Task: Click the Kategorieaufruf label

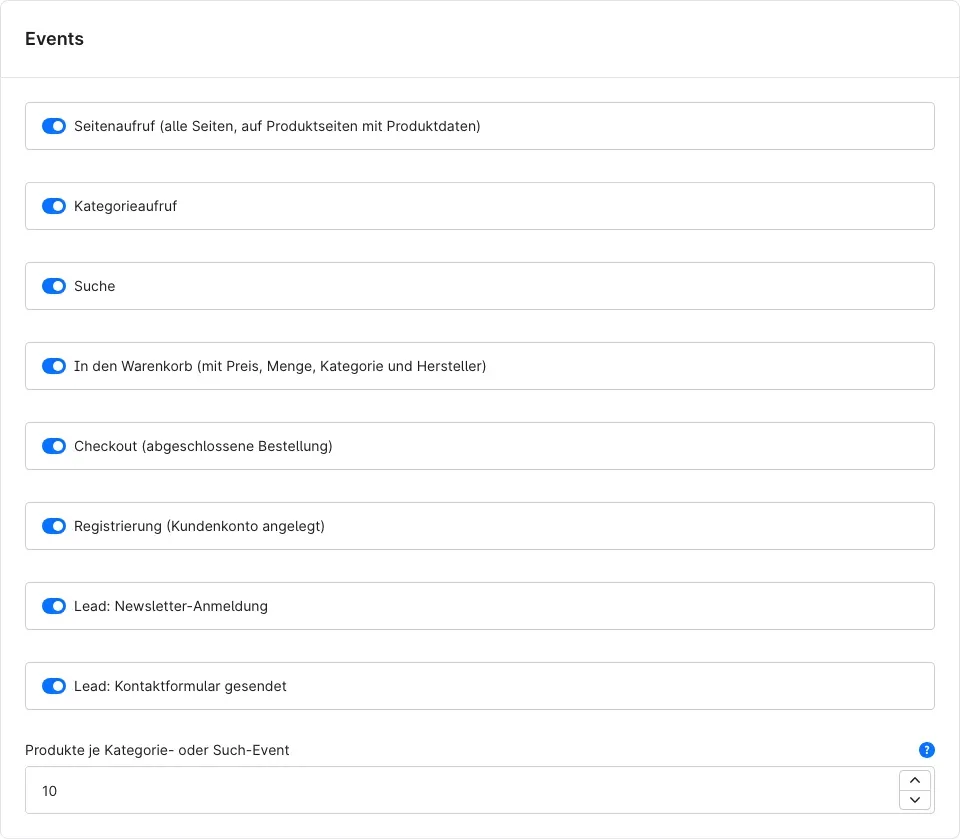Action: (126, 206)
